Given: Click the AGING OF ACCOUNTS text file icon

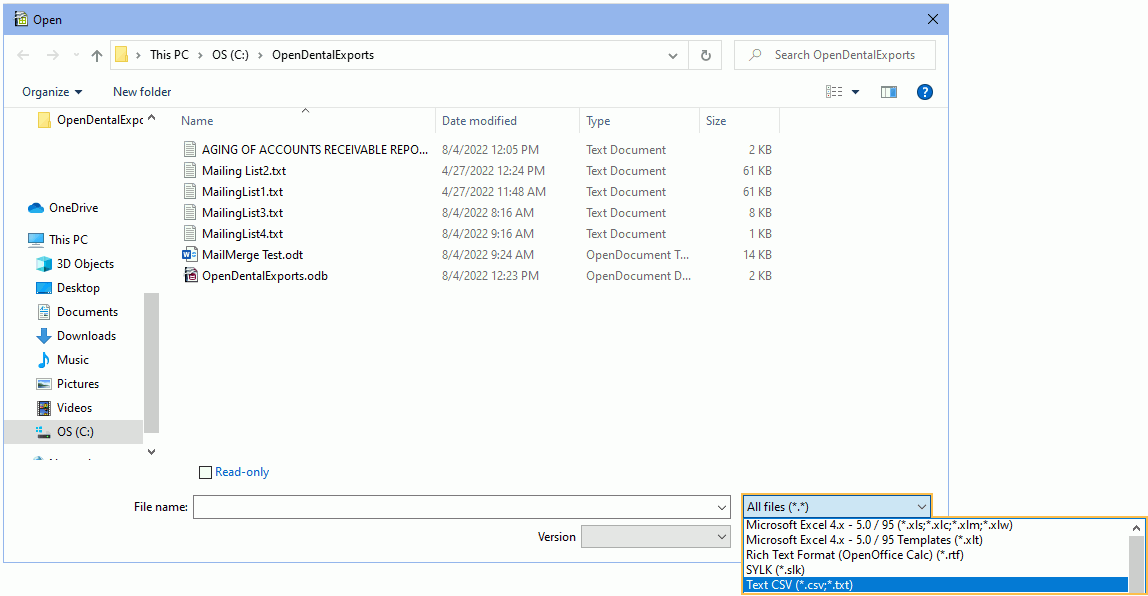Looking at the screenshot, I should point(190,149).
